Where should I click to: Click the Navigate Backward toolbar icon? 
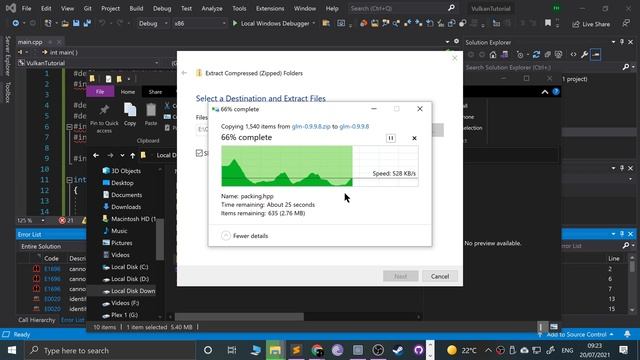16,24
